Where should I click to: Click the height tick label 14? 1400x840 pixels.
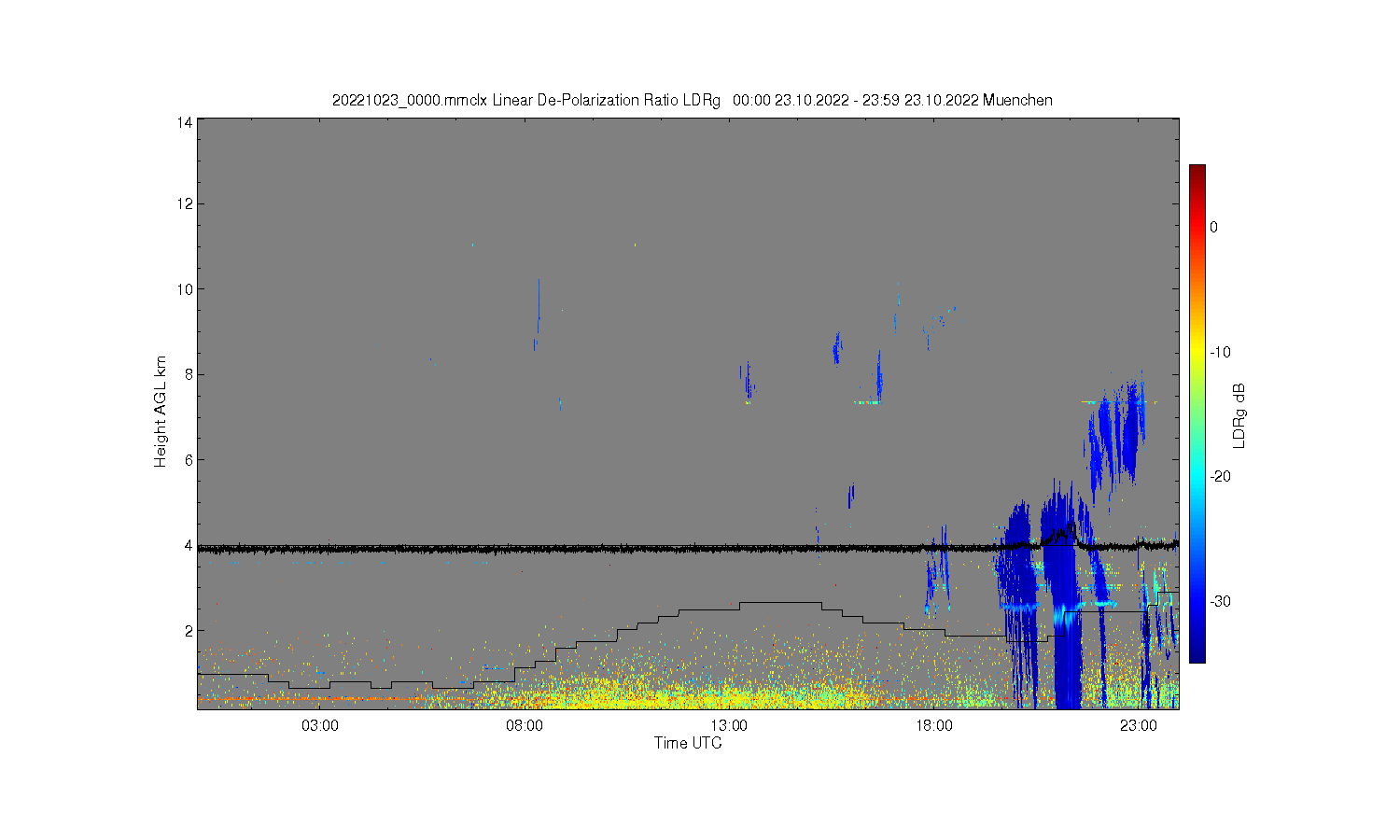pos(185,122)
